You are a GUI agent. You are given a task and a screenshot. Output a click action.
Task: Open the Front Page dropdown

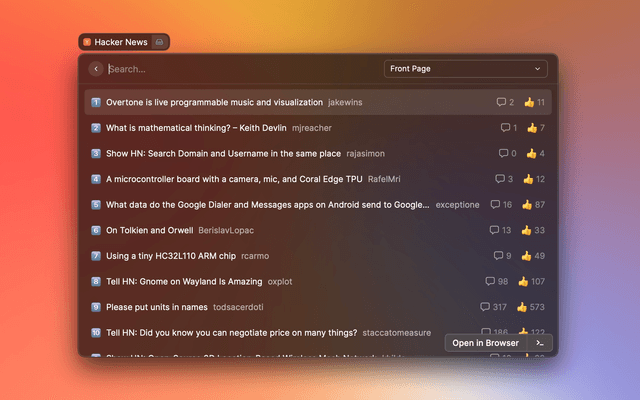tap(465, 69)
